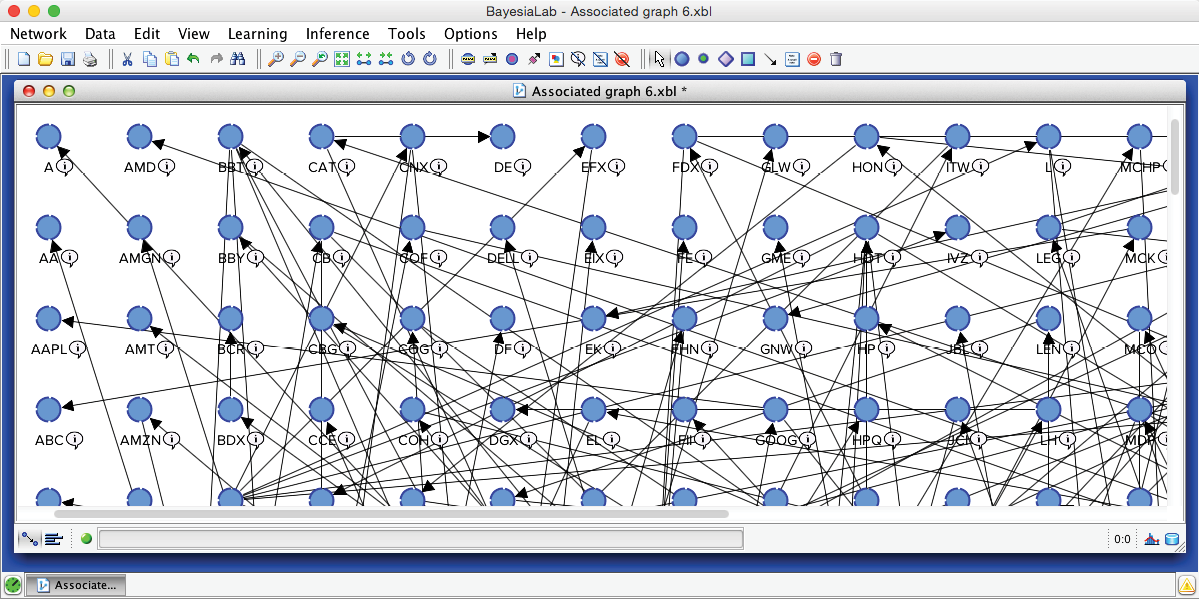Switch to modeling mode icon in status bar
Image resolution: width=1199 pixels, height=599 pixels.
click(x=29, y=539)
